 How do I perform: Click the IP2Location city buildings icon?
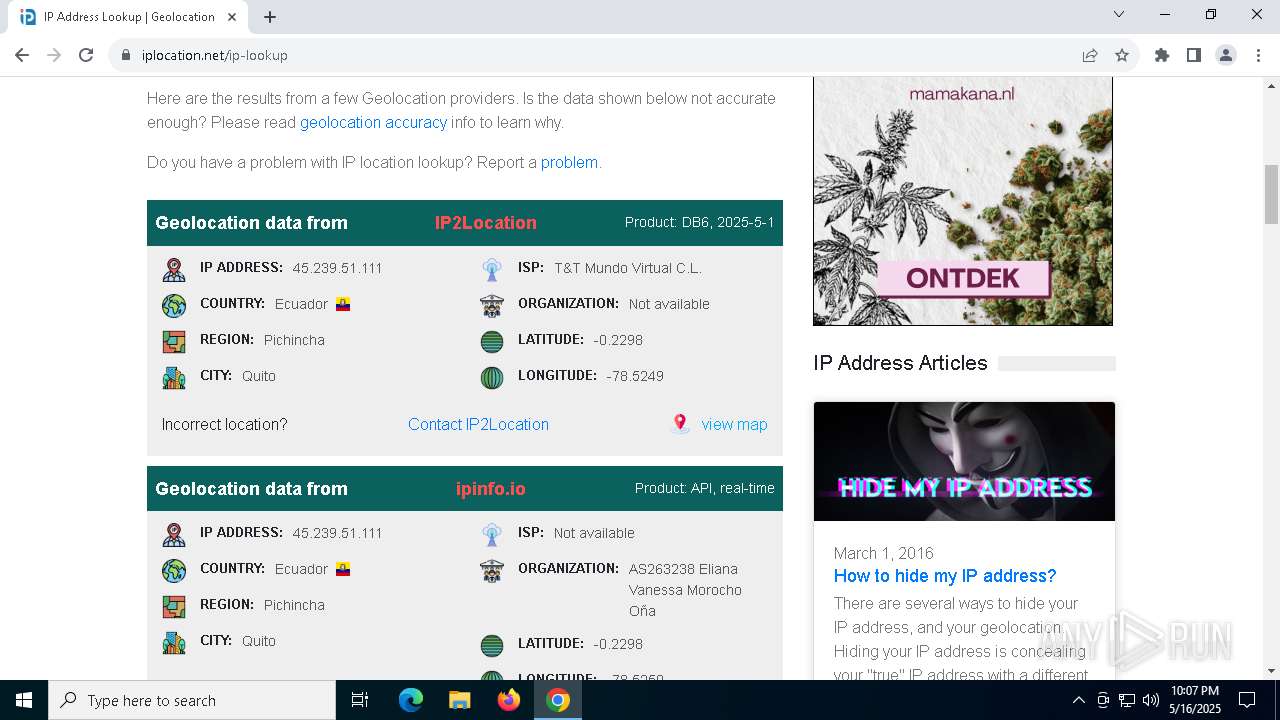(x=174, y=377)
